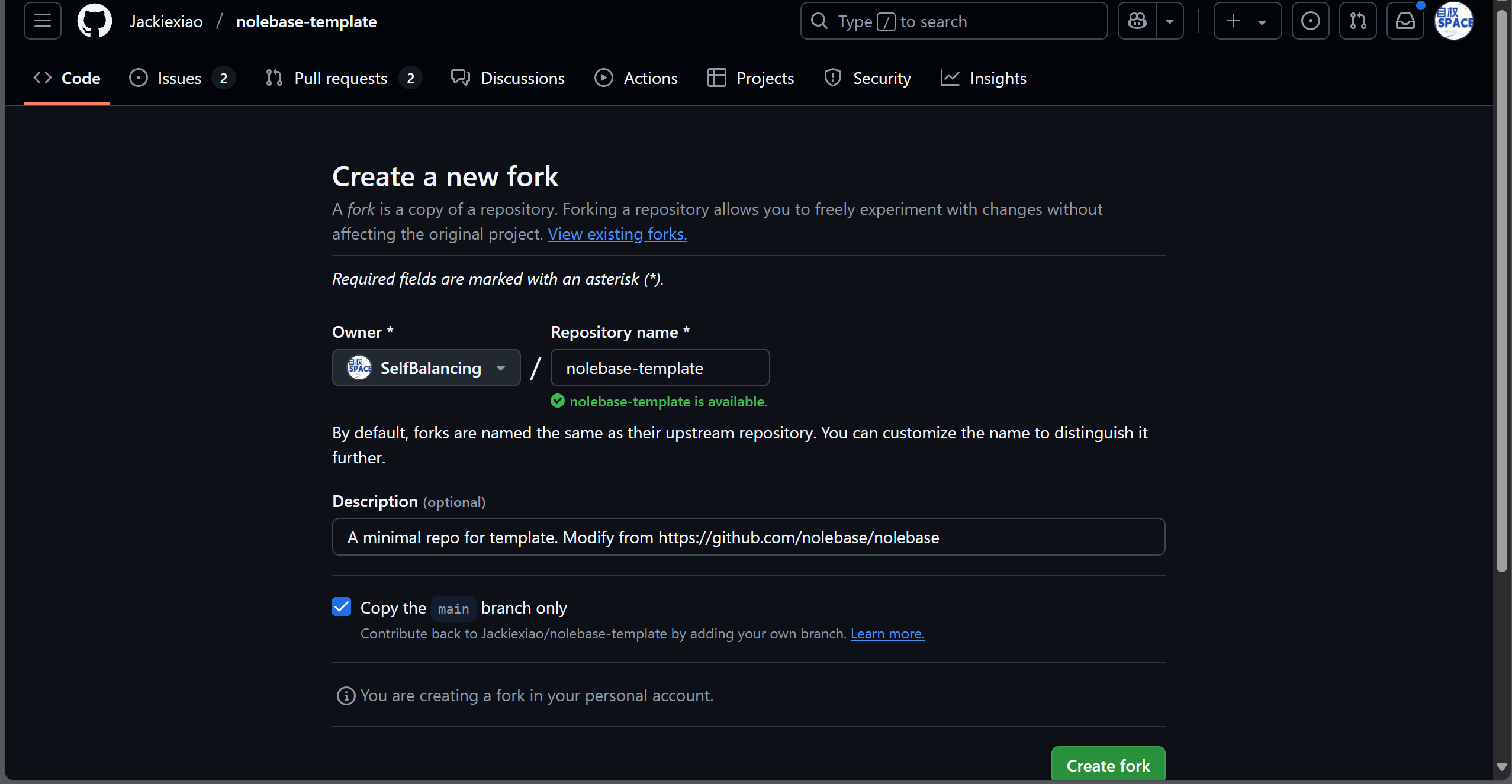Click the SelfBalancing avatar in owner selector
This screenshot has height=784, width=1512.
[359, 367]
